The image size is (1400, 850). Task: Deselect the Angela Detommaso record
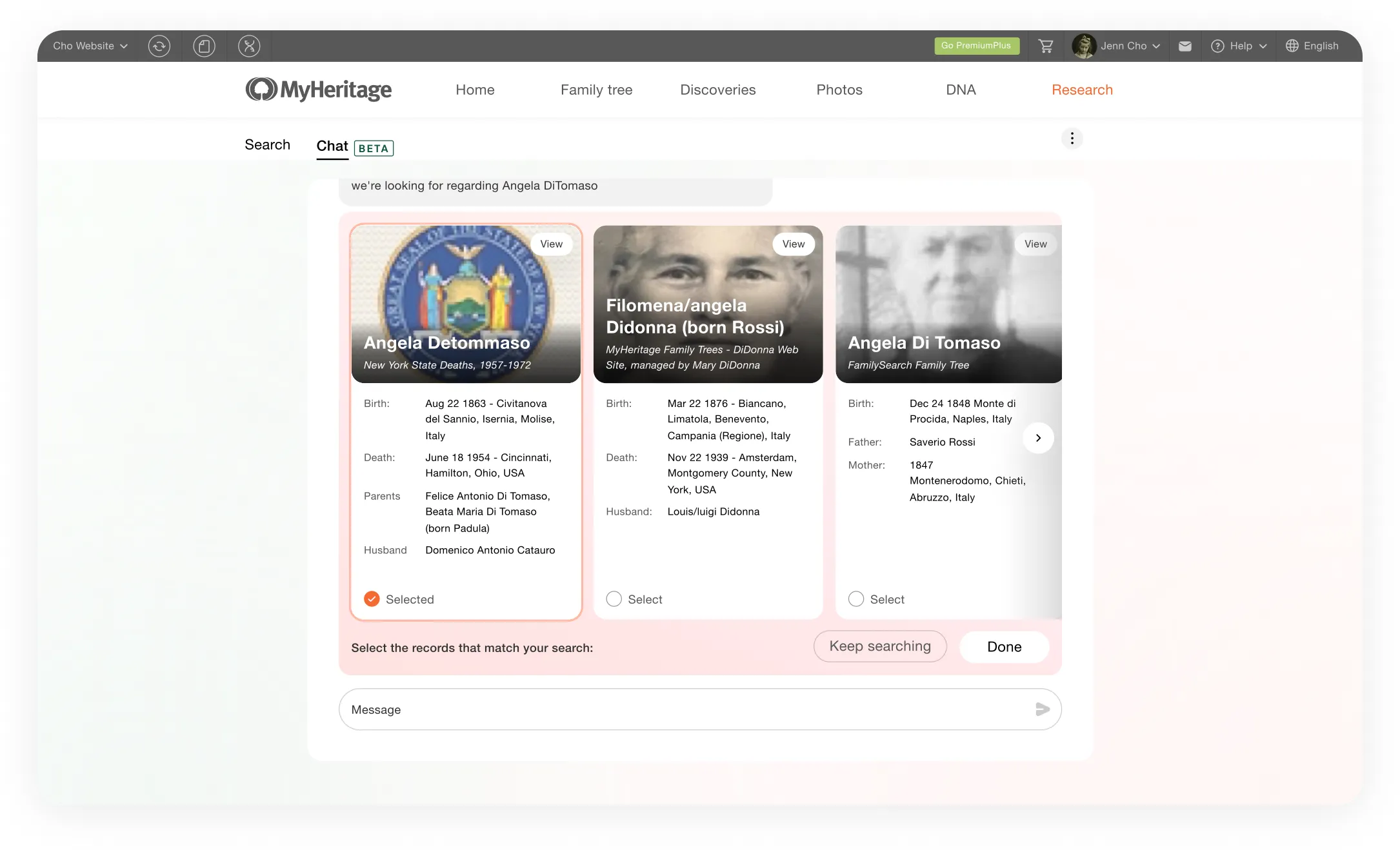point(372,599)
